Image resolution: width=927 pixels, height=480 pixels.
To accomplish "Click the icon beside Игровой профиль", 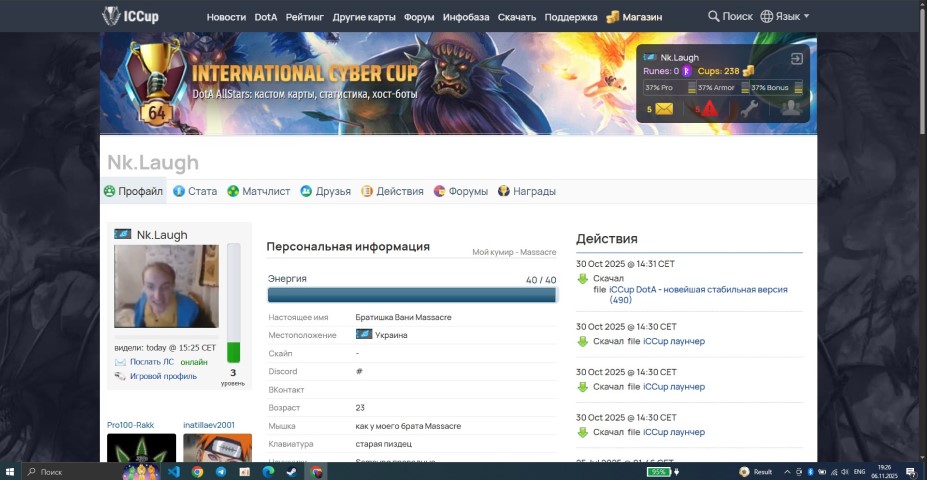I will click(120, 376).
